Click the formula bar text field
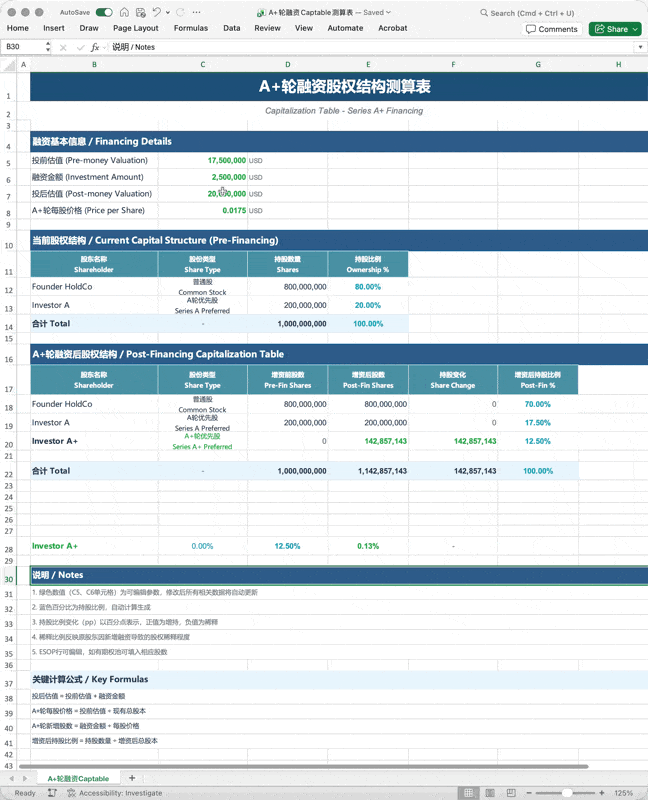The height and width of the screenshot is (800, 648). click(x=371, y=47)
